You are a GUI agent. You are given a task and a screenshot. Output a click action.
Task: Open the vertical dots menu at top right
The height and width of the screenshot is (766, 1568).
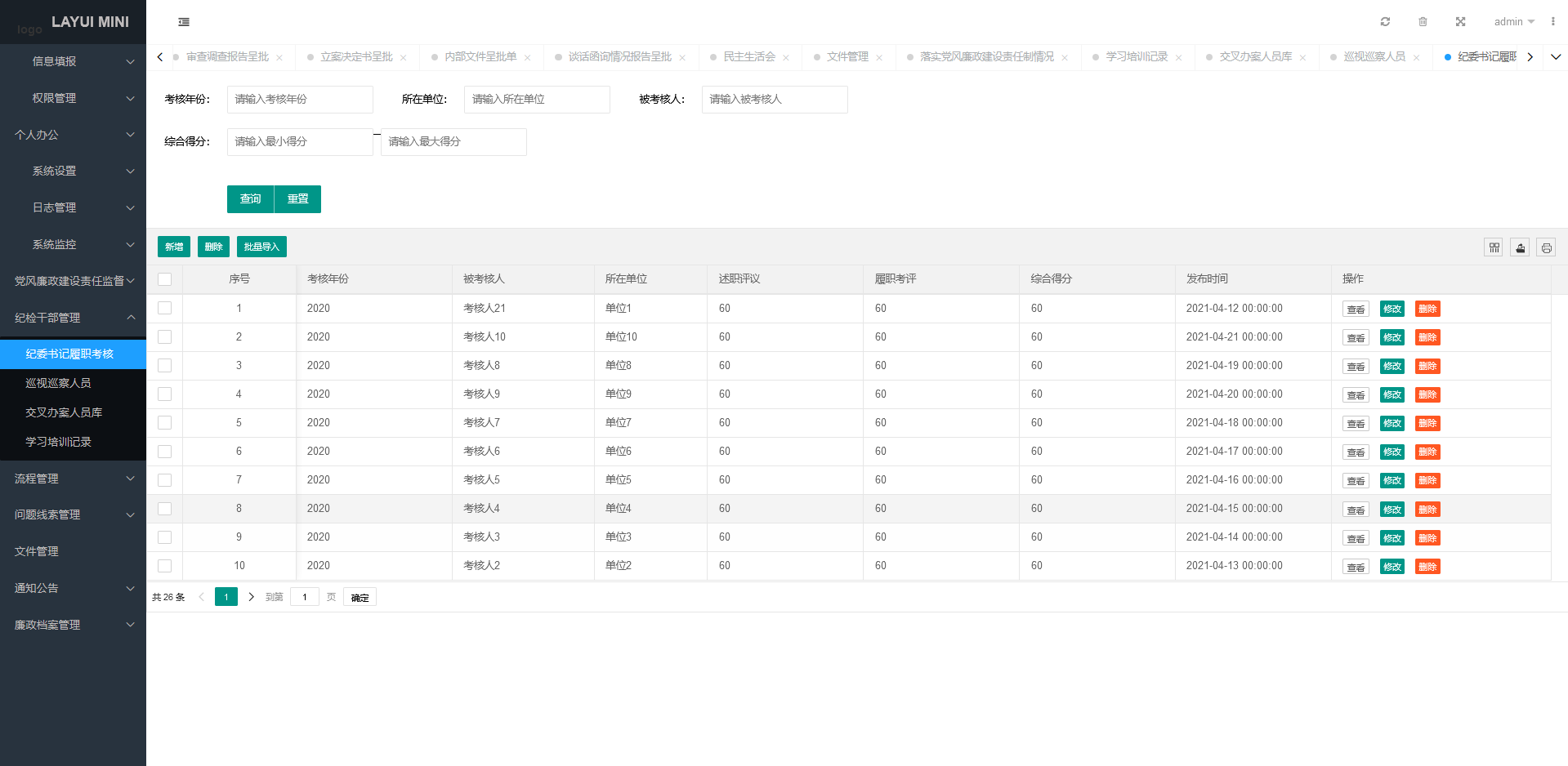click(x=1554, y=21)
